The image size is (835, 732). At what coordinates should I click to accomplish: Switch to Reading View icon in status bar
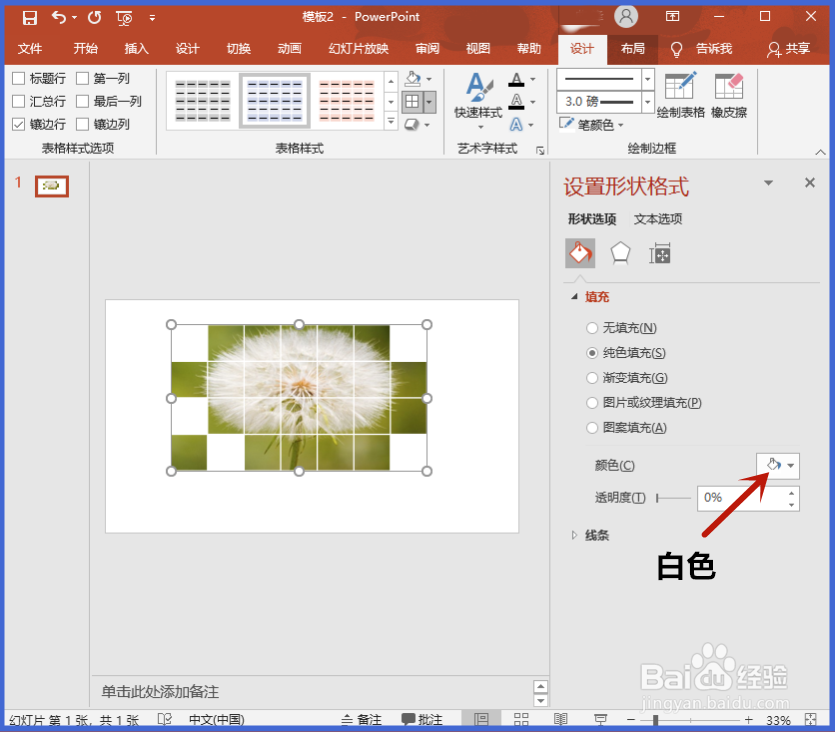point(560,718)
